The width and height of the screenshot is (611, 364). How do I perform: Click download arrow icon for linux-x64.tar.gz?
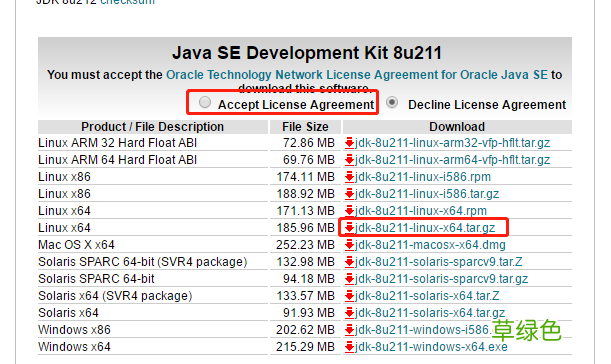click(350, 228)
